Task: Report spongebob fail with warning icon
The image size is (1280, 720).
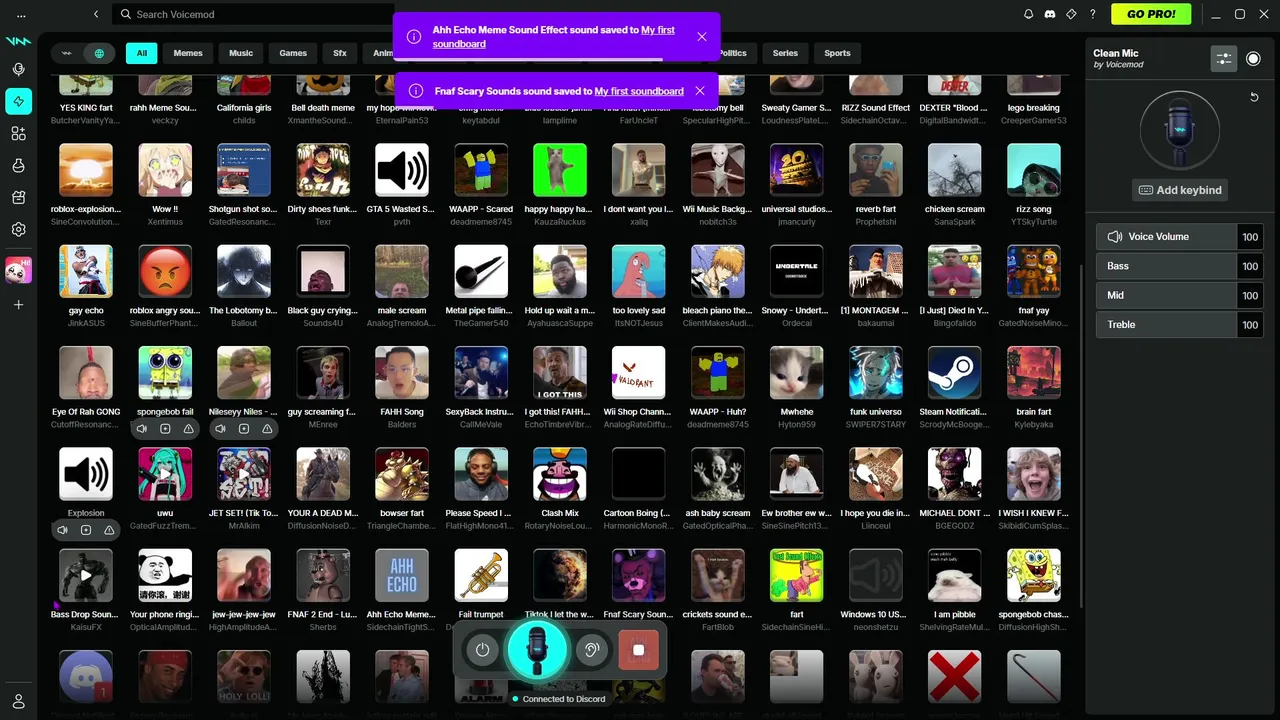Action: 188,429
